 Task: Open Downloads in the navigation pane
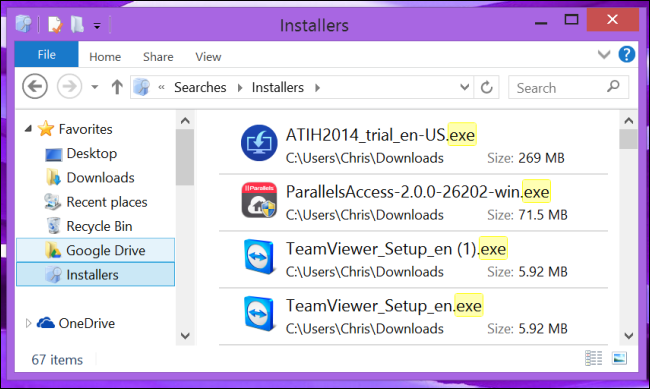(100, 178)
